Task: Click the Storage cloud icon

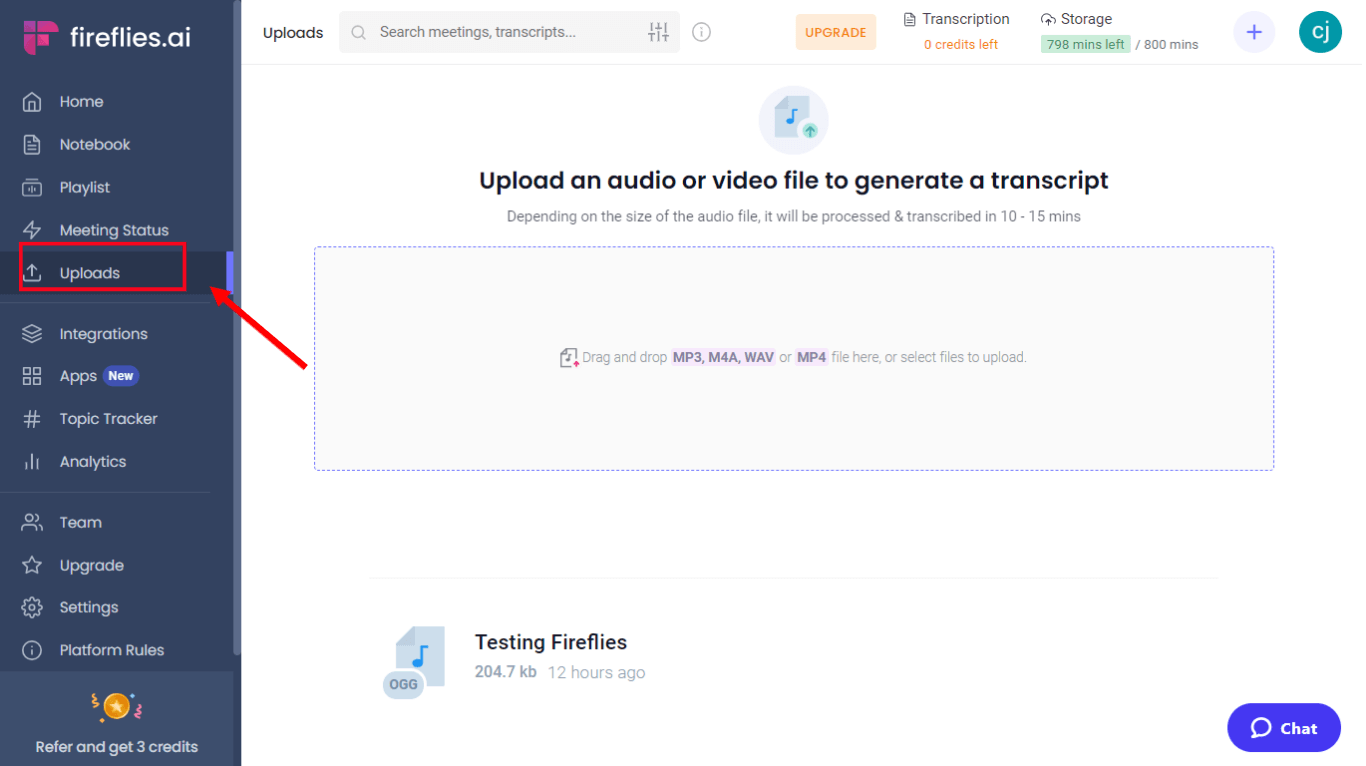Action: [1048, 19]
